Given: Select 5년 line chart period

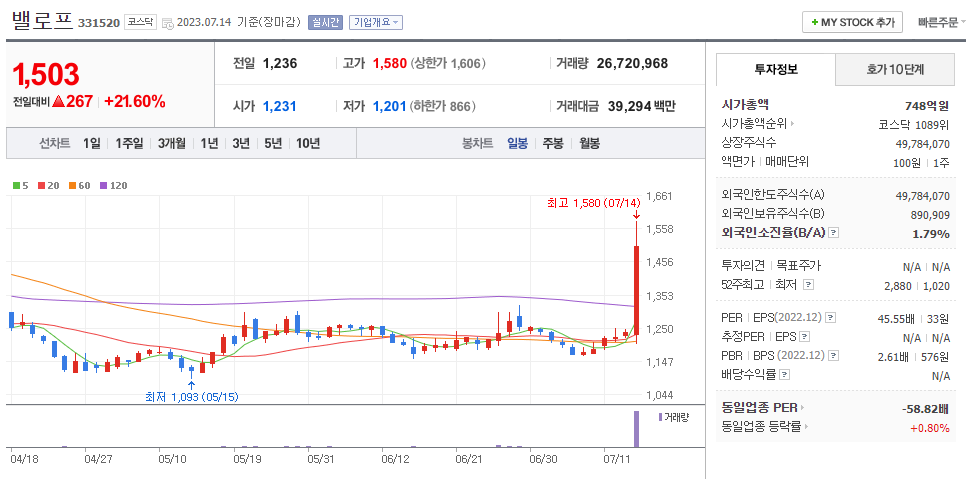Looking at the screenshot, I should pyautogui.click(x=273, y=144).
